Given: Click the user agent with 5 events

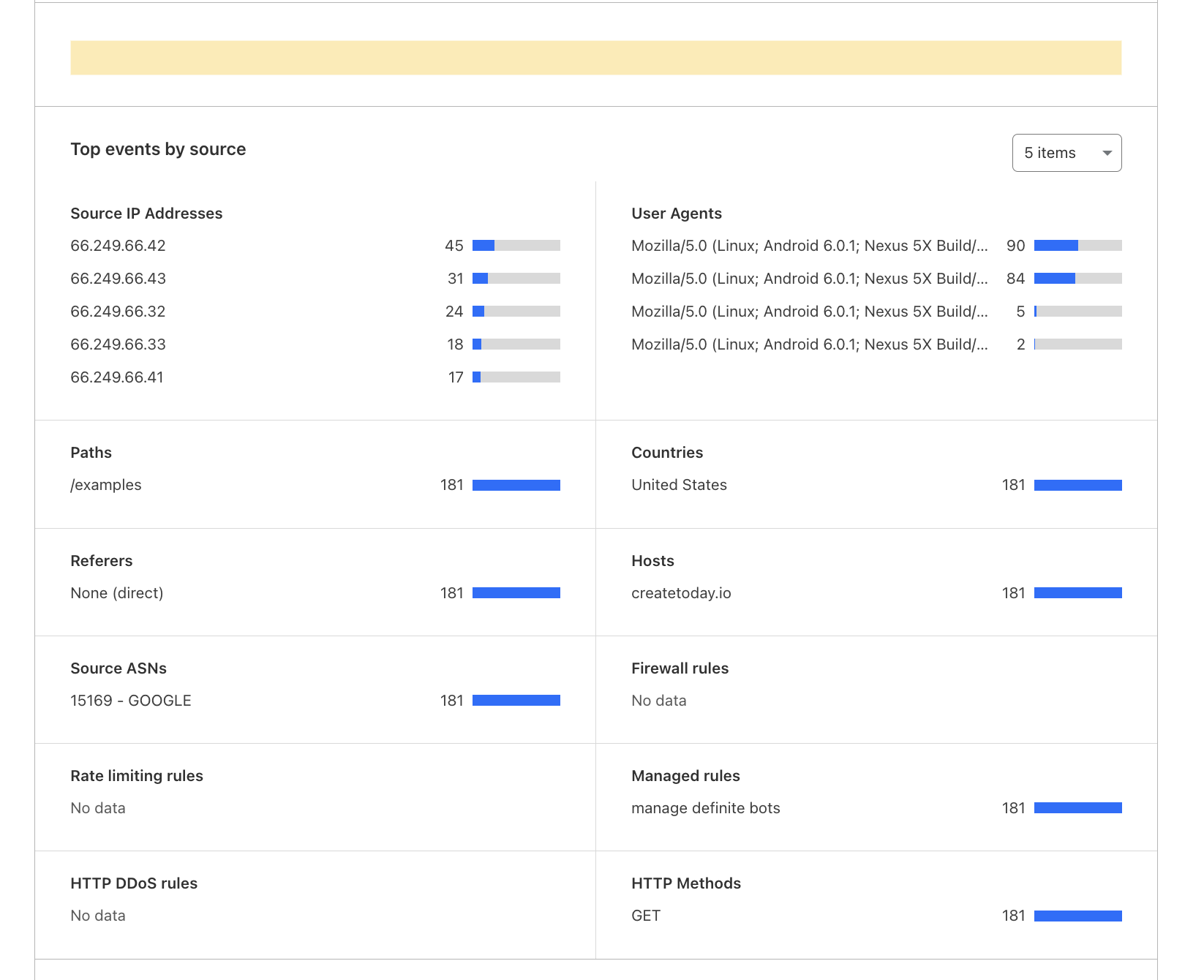Looking at the screenshot, I should click(x=809, y=312).
